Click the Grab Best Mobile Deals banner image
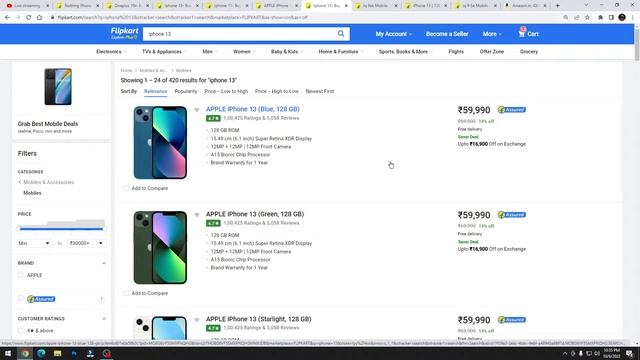The image size is (640, 360). pyautogui.click(x=58, y=87)
